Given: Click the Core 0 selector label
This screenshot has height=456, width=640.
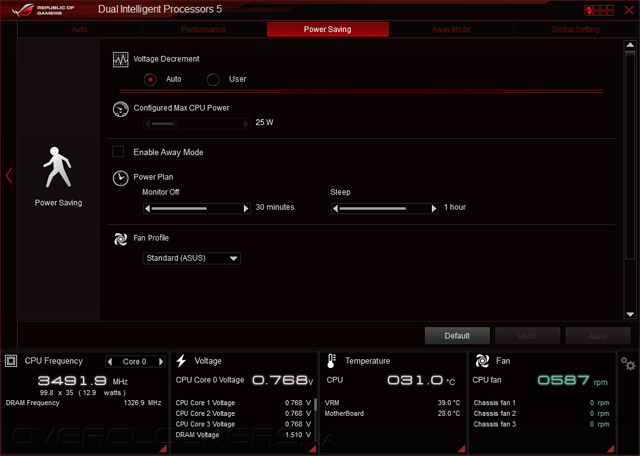Looking at the screenshot, I should coord(134,362).
